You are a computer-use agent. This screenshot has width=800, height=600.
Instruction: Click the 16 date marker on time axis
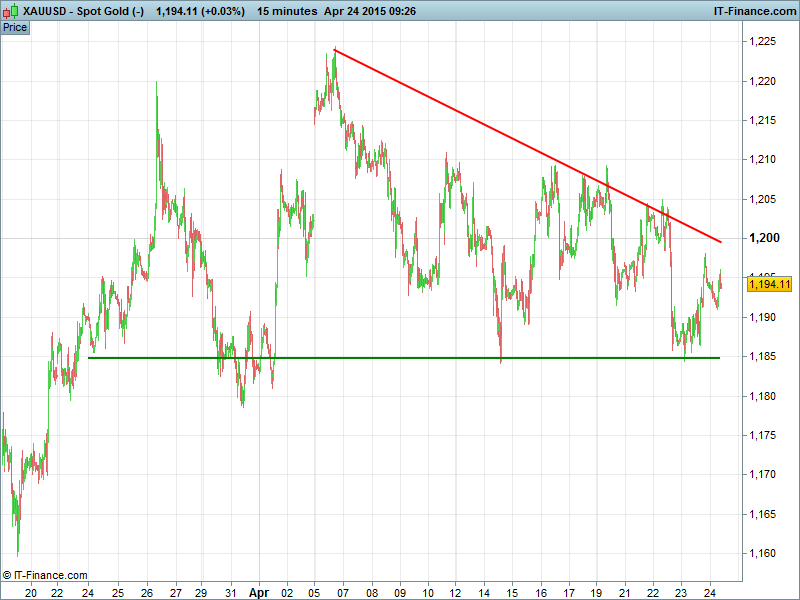coord(541,591)
